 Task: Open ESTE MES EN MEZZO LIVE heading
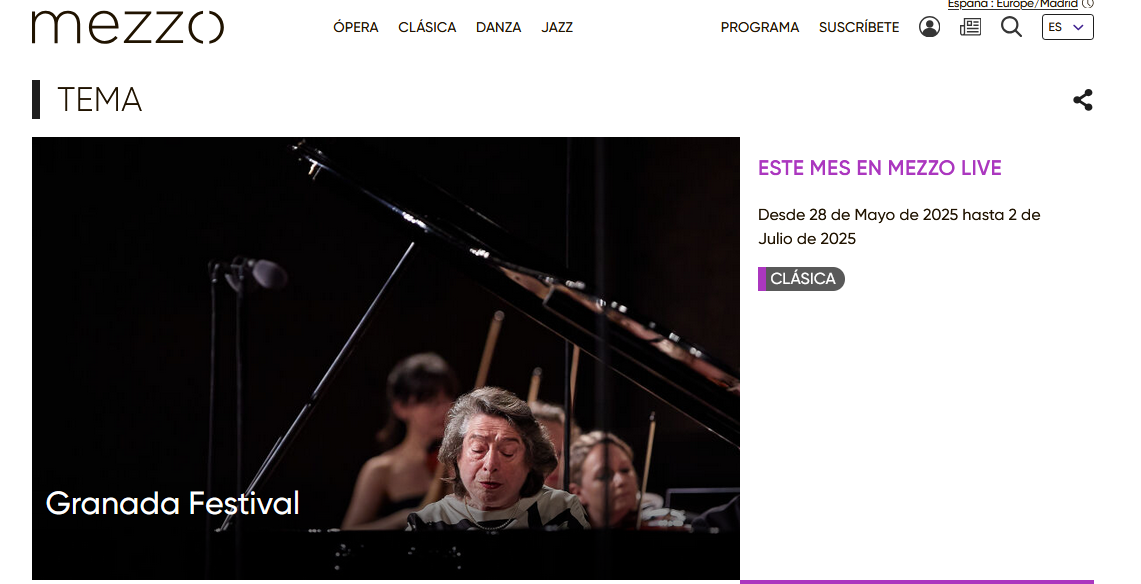click(880, 168)
